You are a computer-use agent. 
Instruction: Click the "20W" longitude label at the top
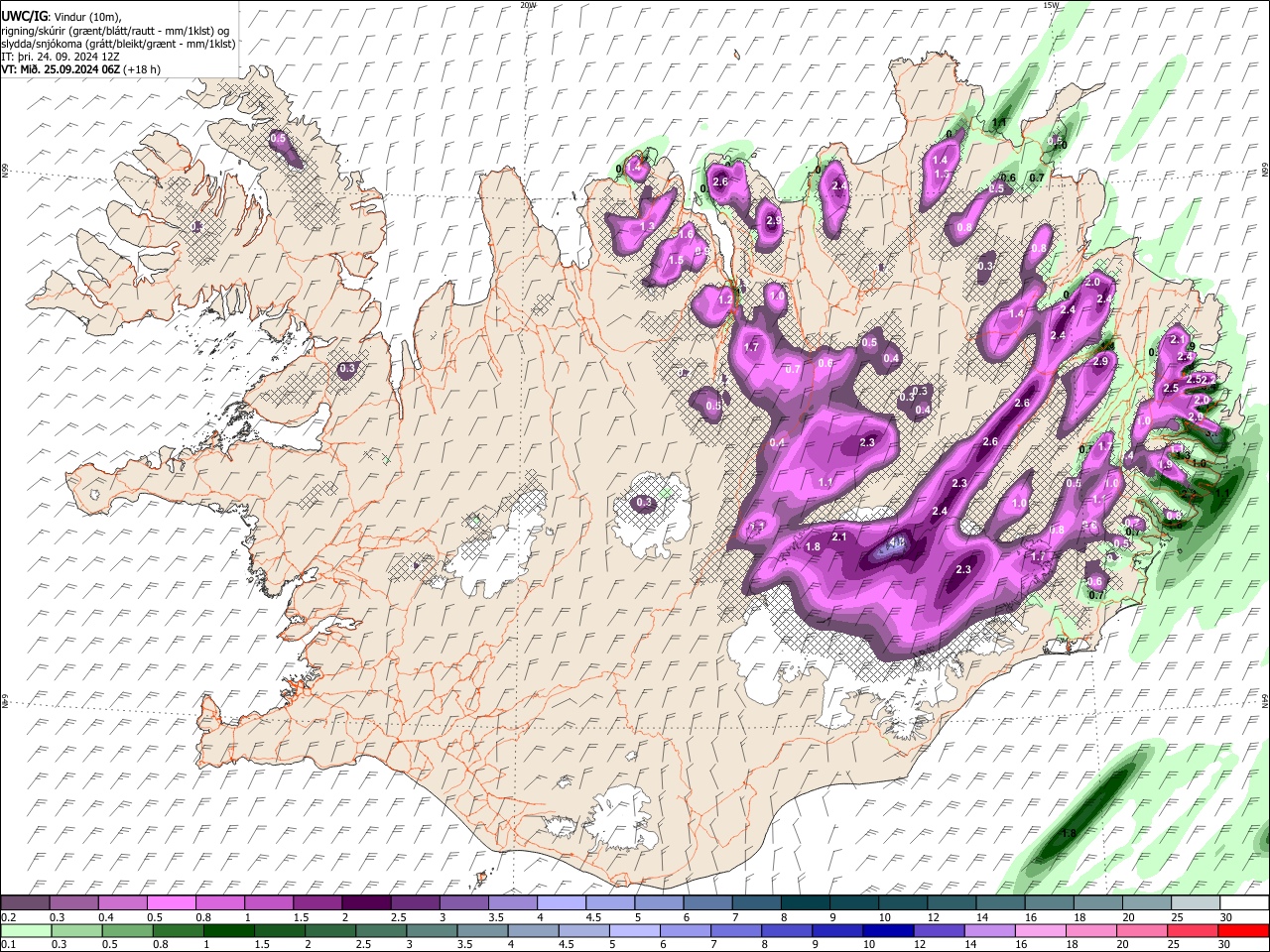pos(528,5)
